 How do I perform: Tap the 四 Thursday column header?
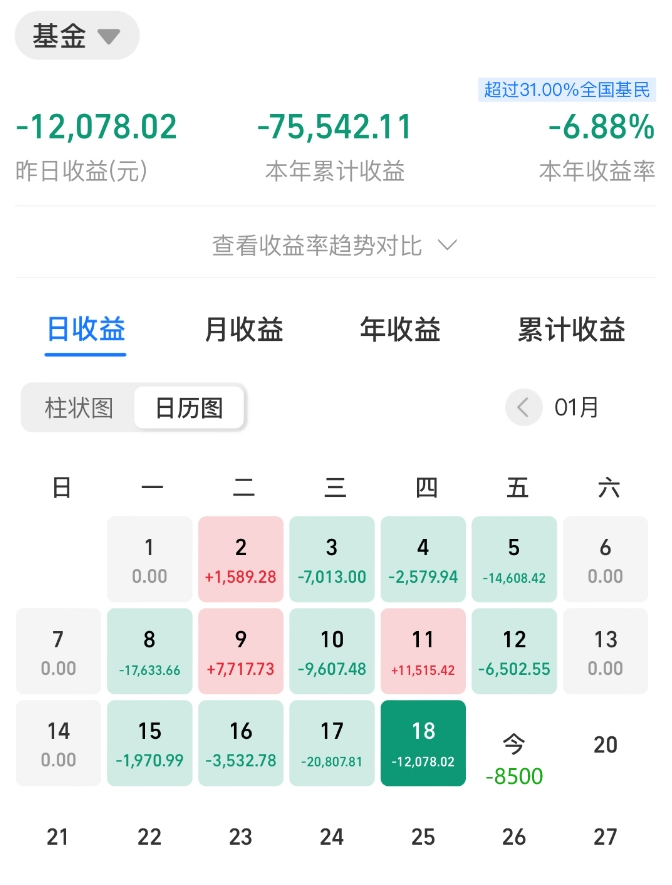click(426, 487)
